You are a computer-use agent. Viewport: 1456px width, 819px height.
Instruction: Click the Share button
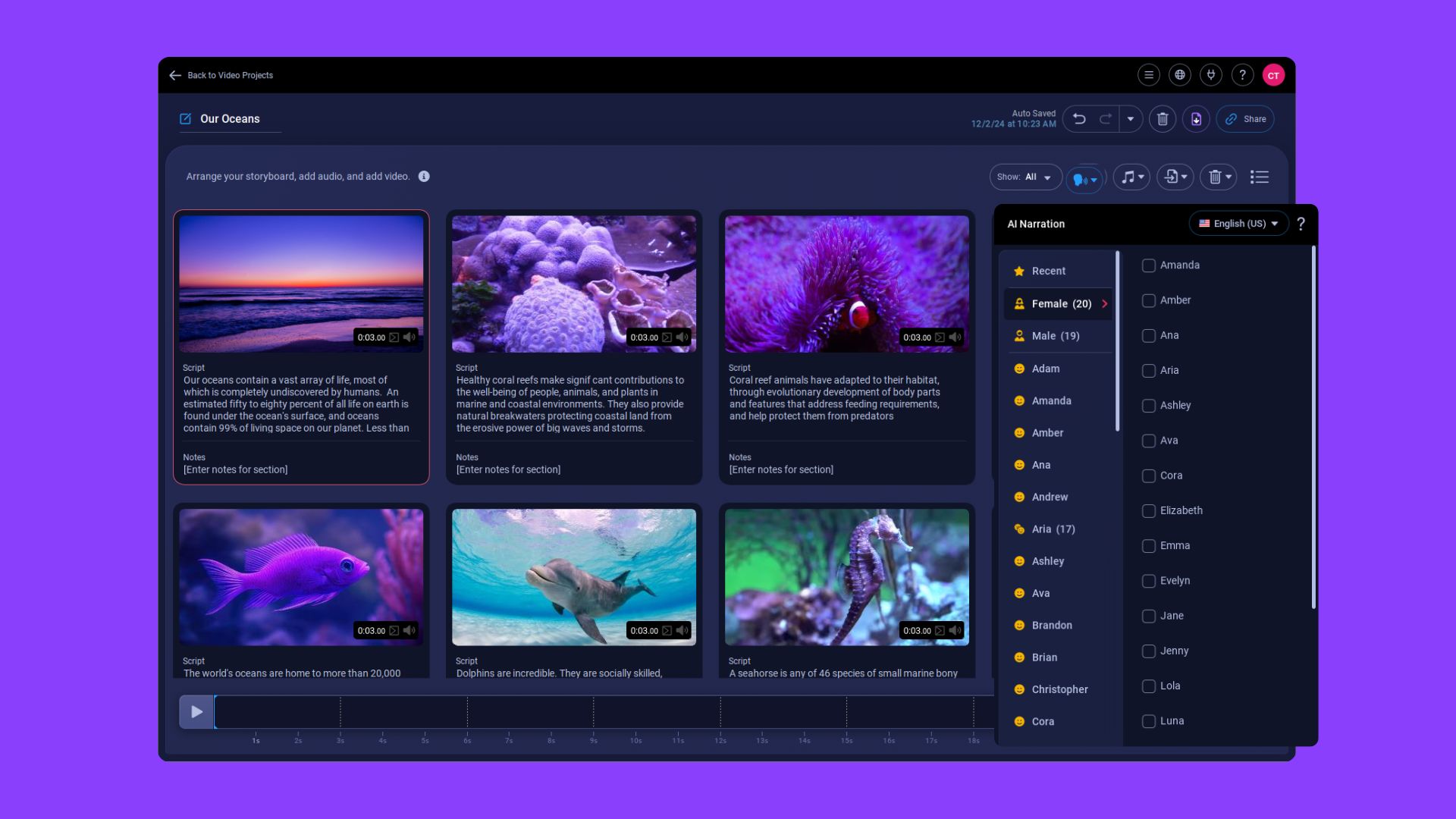coord(1245,119)
